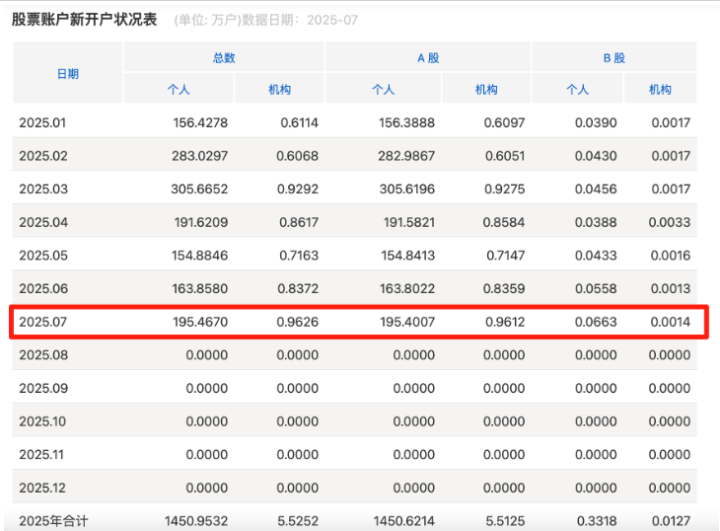Click the value 282.9867
The image size is (720, 531).
click(406, 156)
